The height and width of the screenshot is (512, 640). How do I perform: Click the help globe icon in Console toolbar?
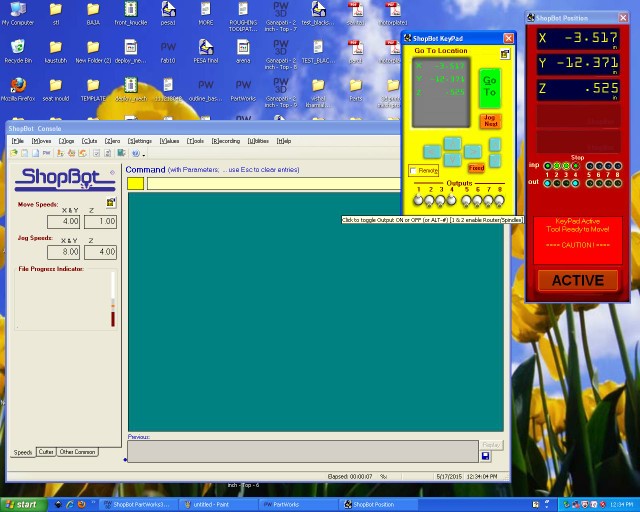click(x=136, y=153)
